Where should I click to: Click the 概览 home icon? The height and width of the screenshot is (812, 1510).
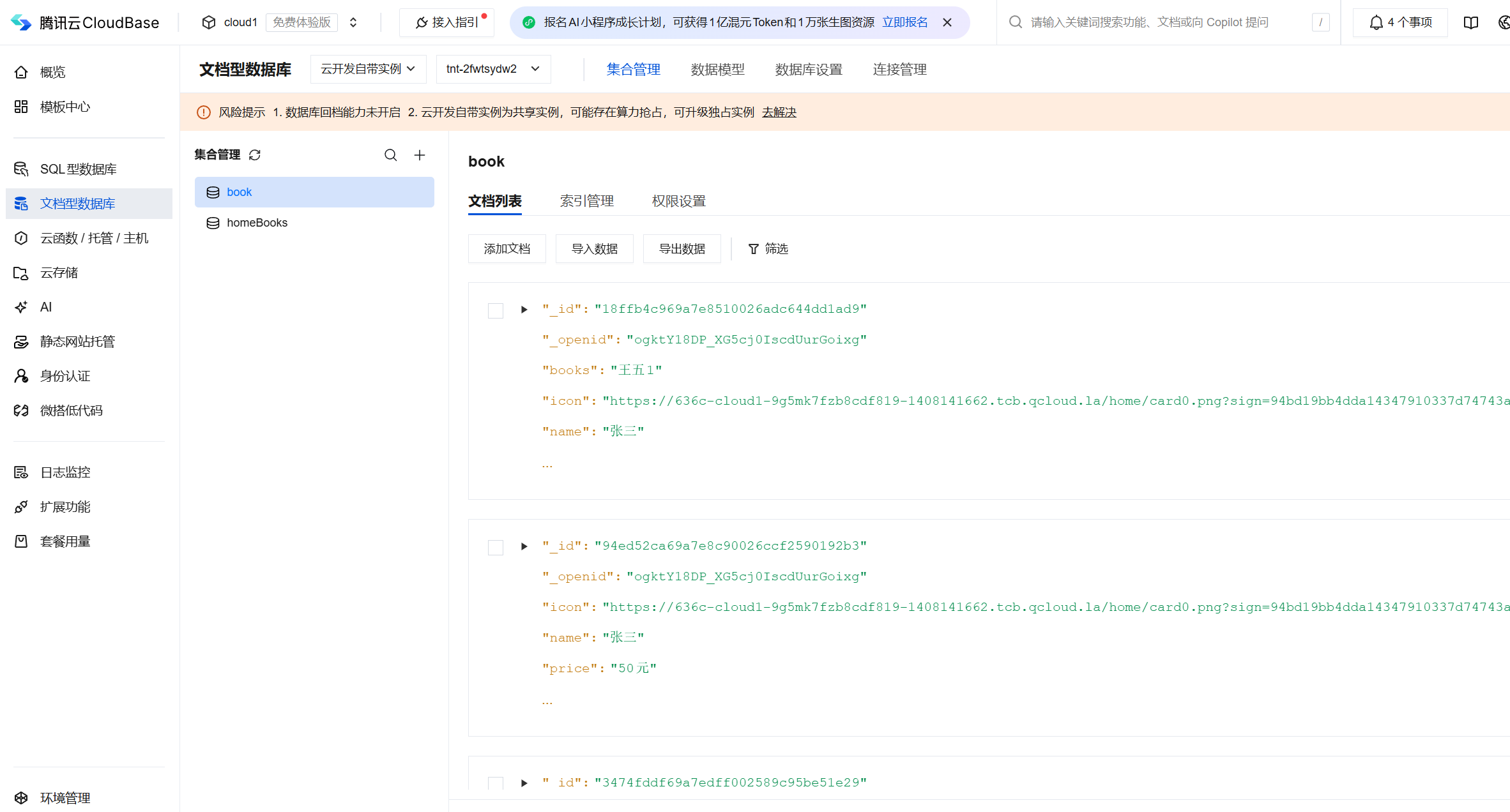(x=21, y=72)
